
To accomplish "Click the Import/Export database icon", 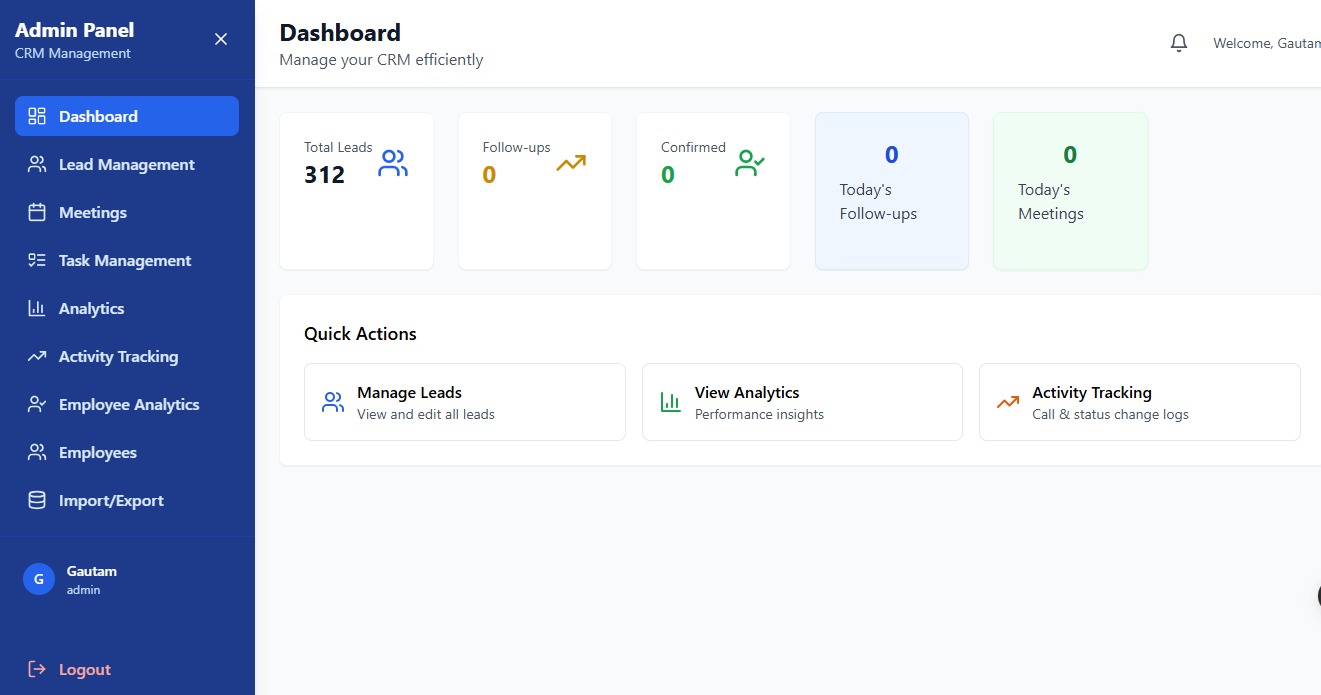I will [x=37, y=500].
